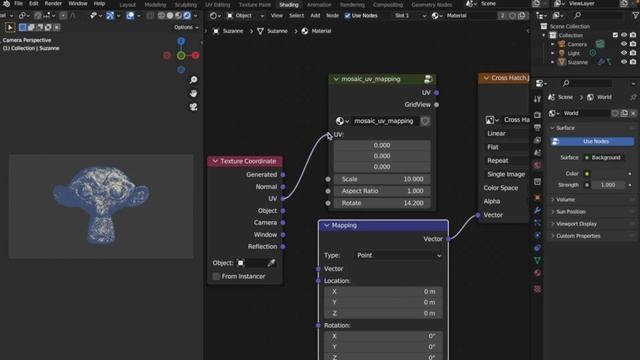Open the Render menu
Image resolution: width=640 pixels, height=360 pixels.
[x=53, y=4]
